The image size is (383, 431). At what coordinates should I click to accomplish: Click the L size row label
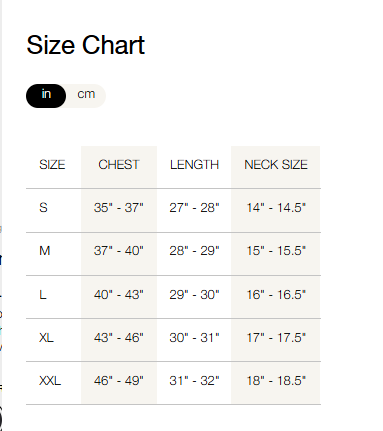[43, 295]
